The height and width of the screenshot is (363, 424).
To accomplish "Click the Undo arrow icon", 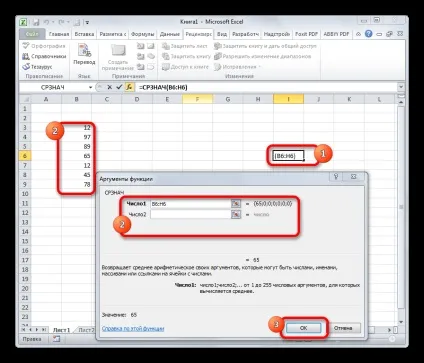I will click(46, 22).
